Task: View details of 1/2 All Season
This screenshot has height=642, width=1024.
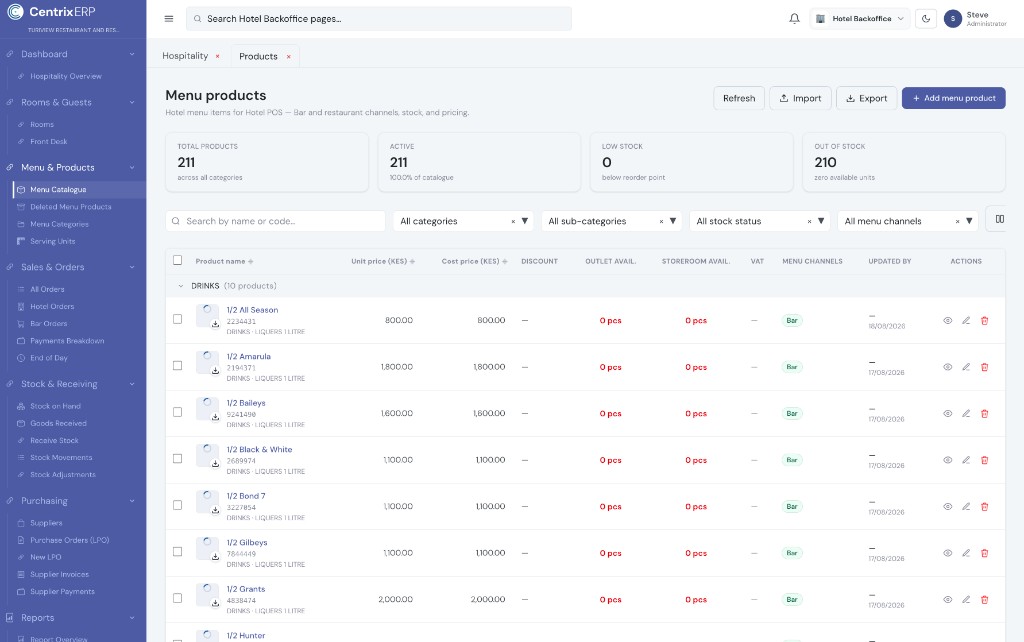Action: [948, 321]
